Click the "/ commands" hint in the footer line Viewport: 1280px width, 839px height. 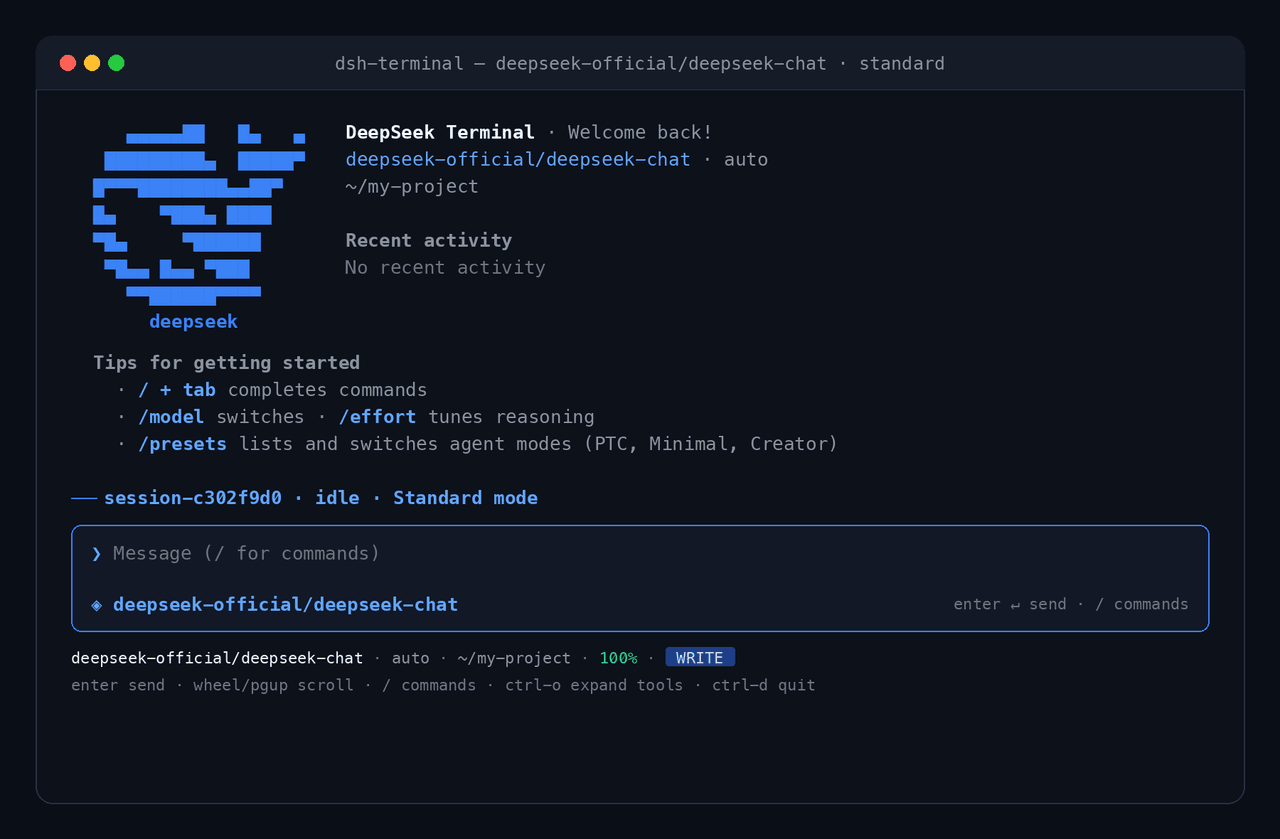pos(429,686)
